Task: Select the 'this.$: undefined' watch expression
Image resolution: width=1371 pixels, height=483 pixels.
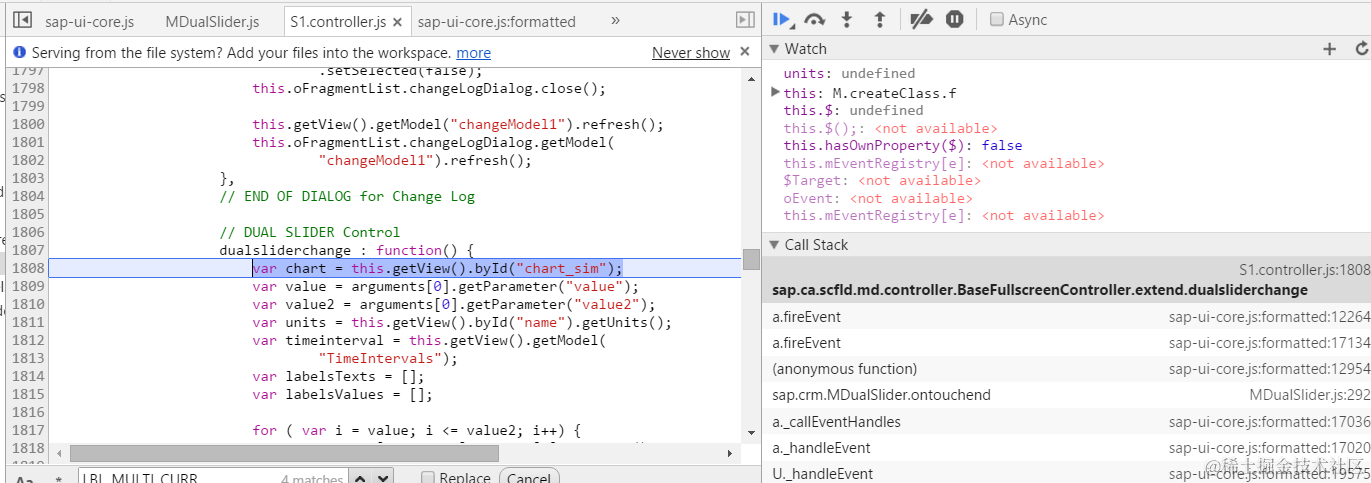Action: pos(853,110)
